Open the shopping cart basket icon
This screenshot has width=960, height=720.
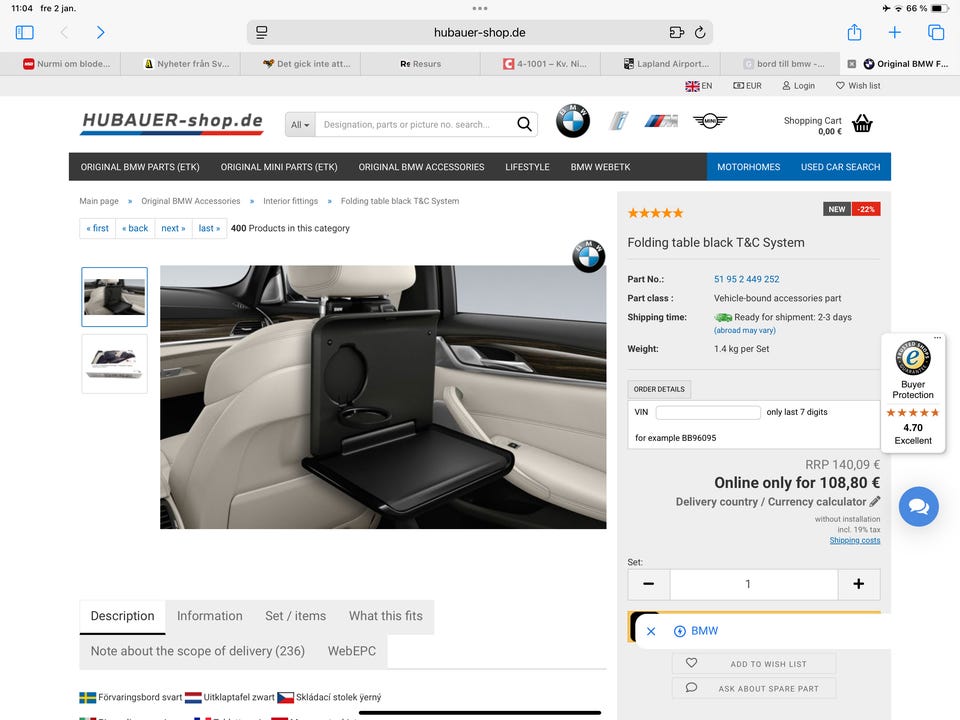point(862,124)
